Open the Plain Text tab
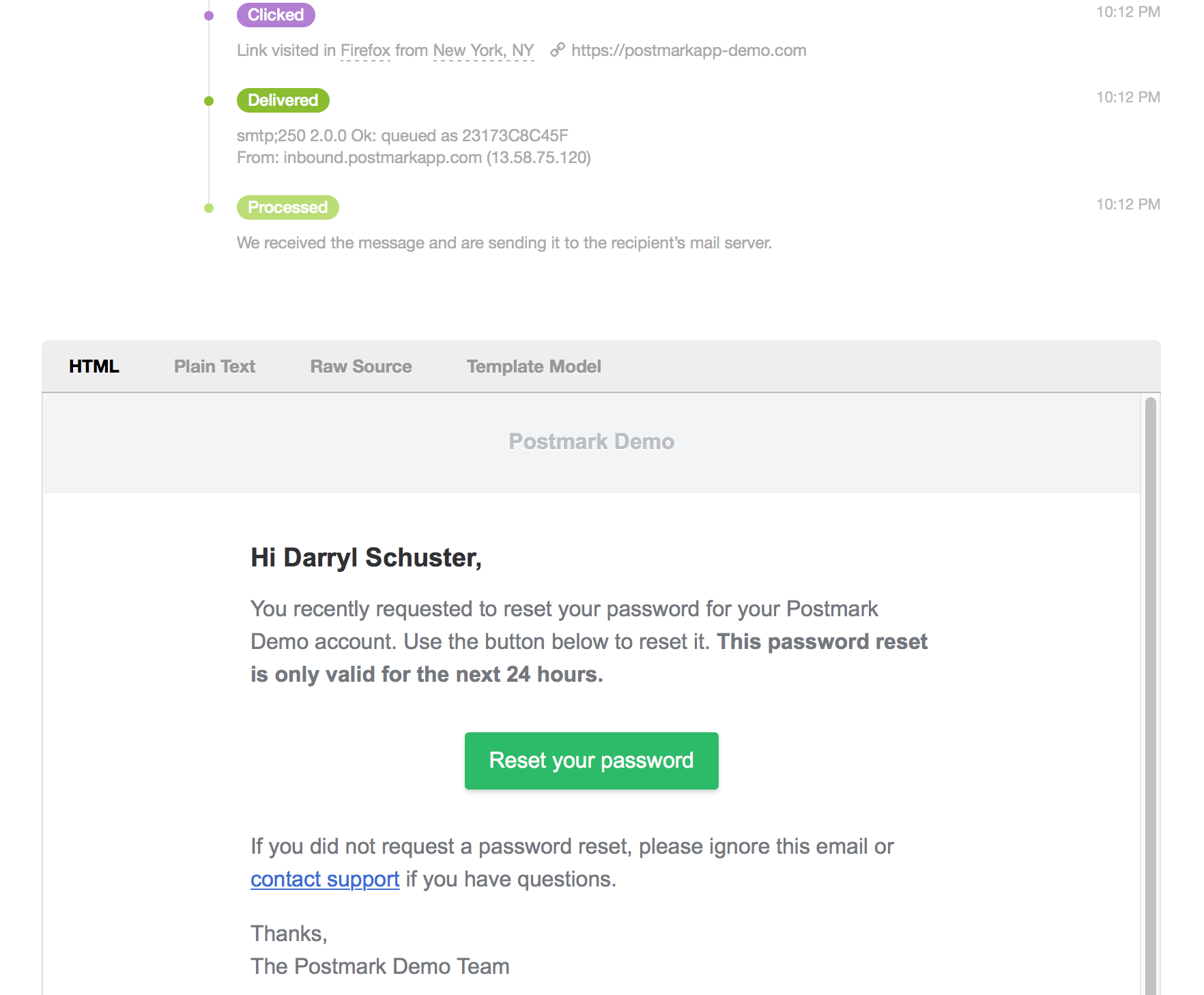Viewport: 1204px width, 995px height. (214, 366)
